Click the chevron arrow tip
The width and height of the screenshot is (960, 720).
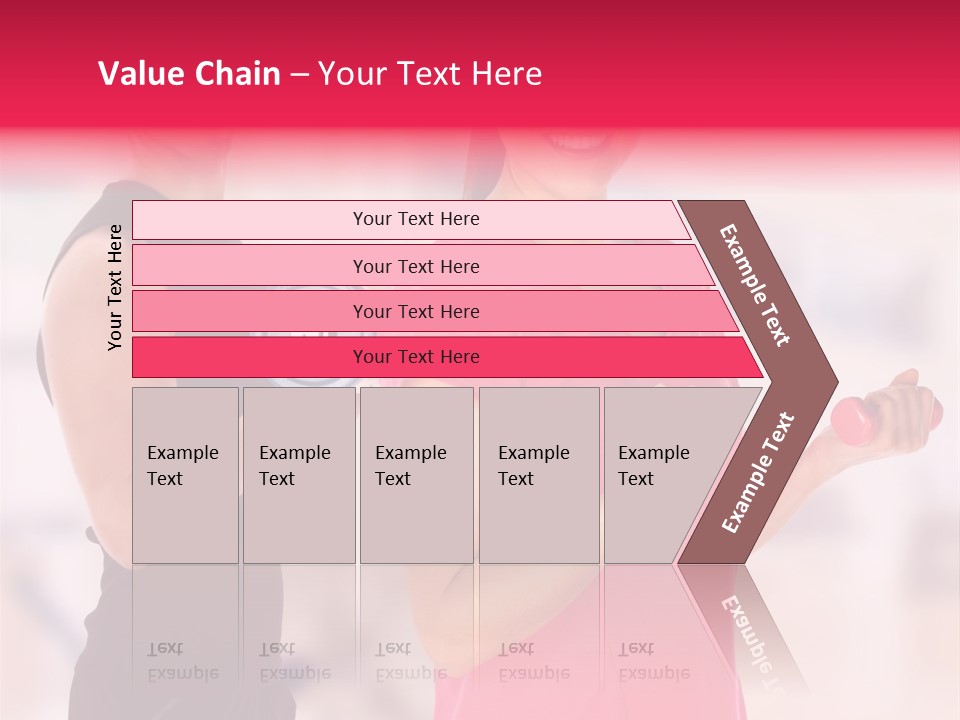tap(823, 383)
